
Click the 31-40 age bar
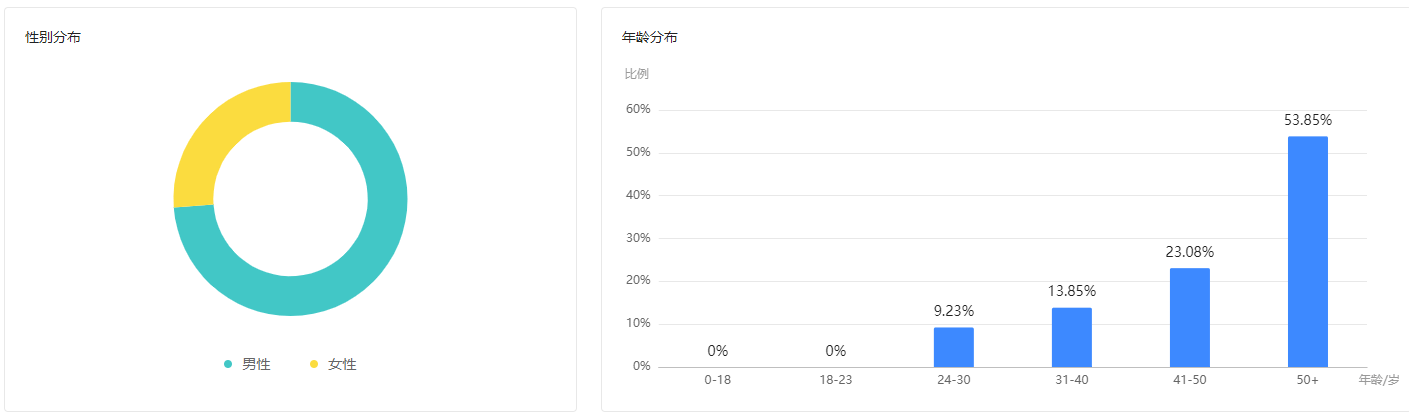click(x=1071, y=337)
